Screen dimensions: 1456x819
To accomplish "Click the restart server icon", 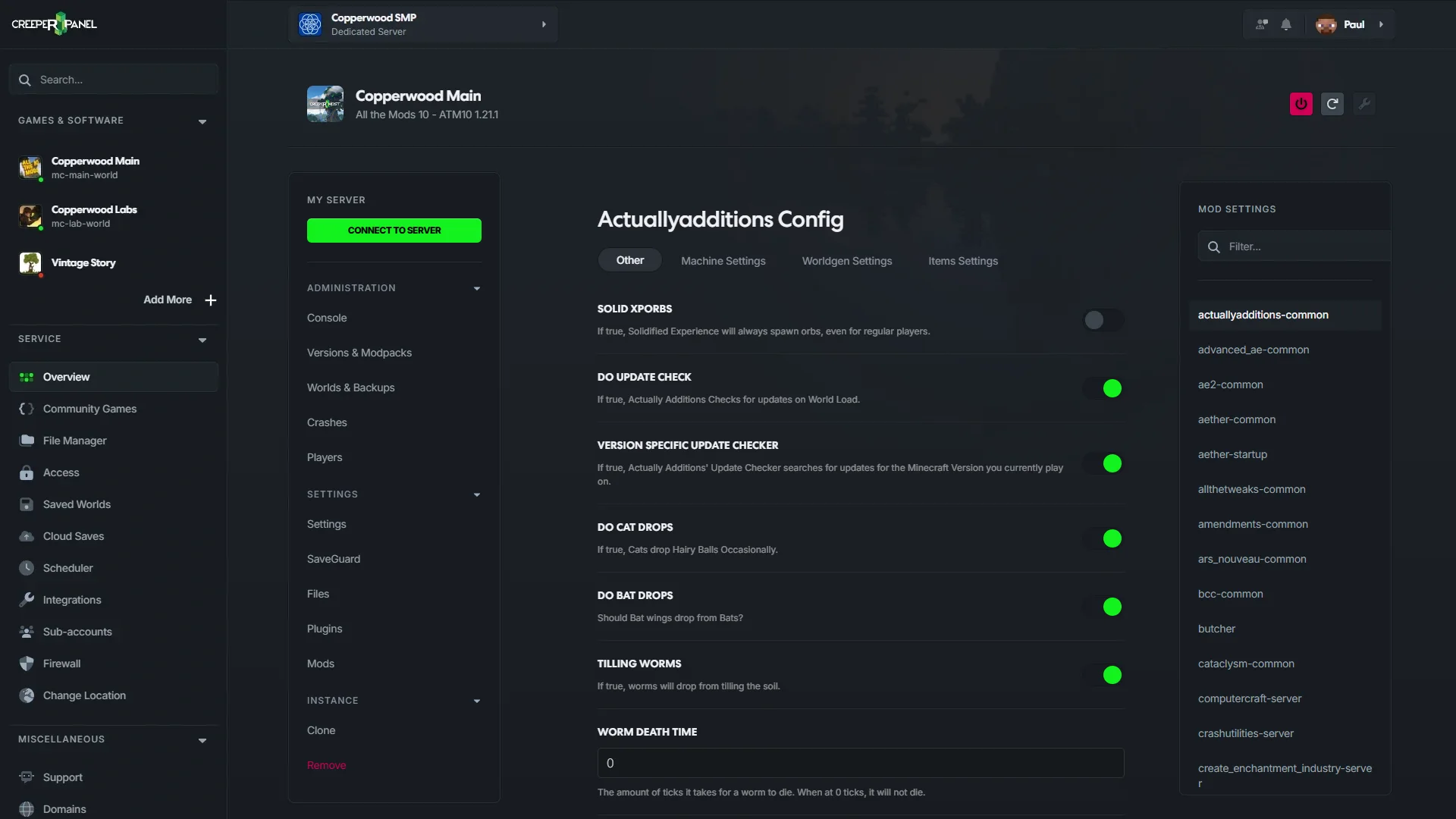I will (1332, 104).
